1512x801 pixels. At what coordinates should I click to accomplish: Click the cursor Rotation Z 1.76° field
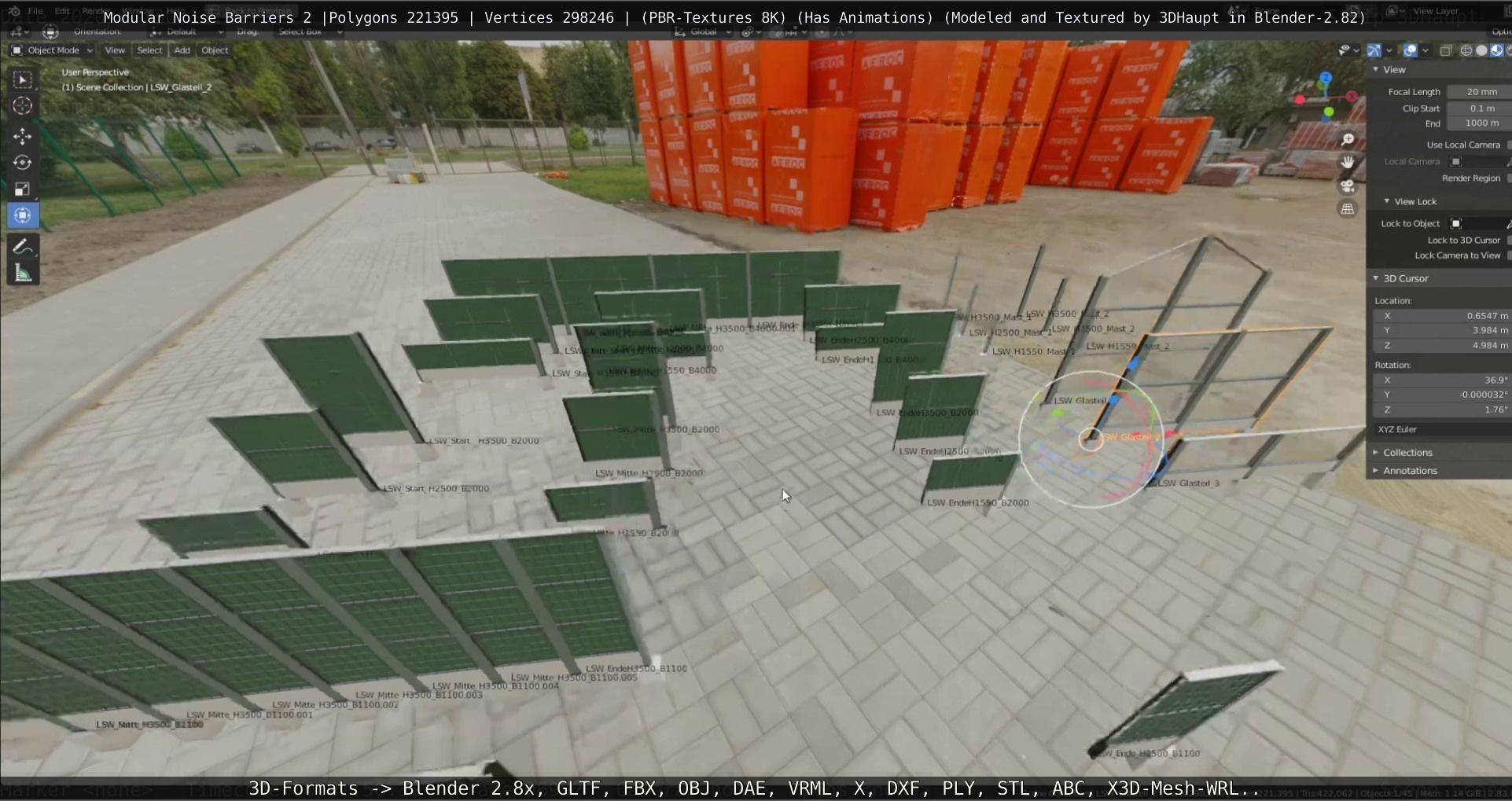[x=1441, y=410]
